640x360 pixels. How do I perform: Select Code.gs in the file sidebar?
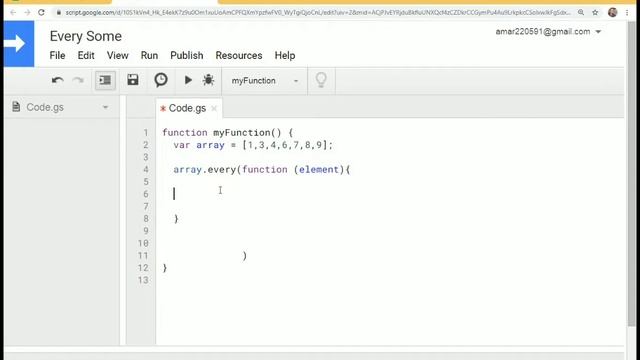[x=45, y=107]
